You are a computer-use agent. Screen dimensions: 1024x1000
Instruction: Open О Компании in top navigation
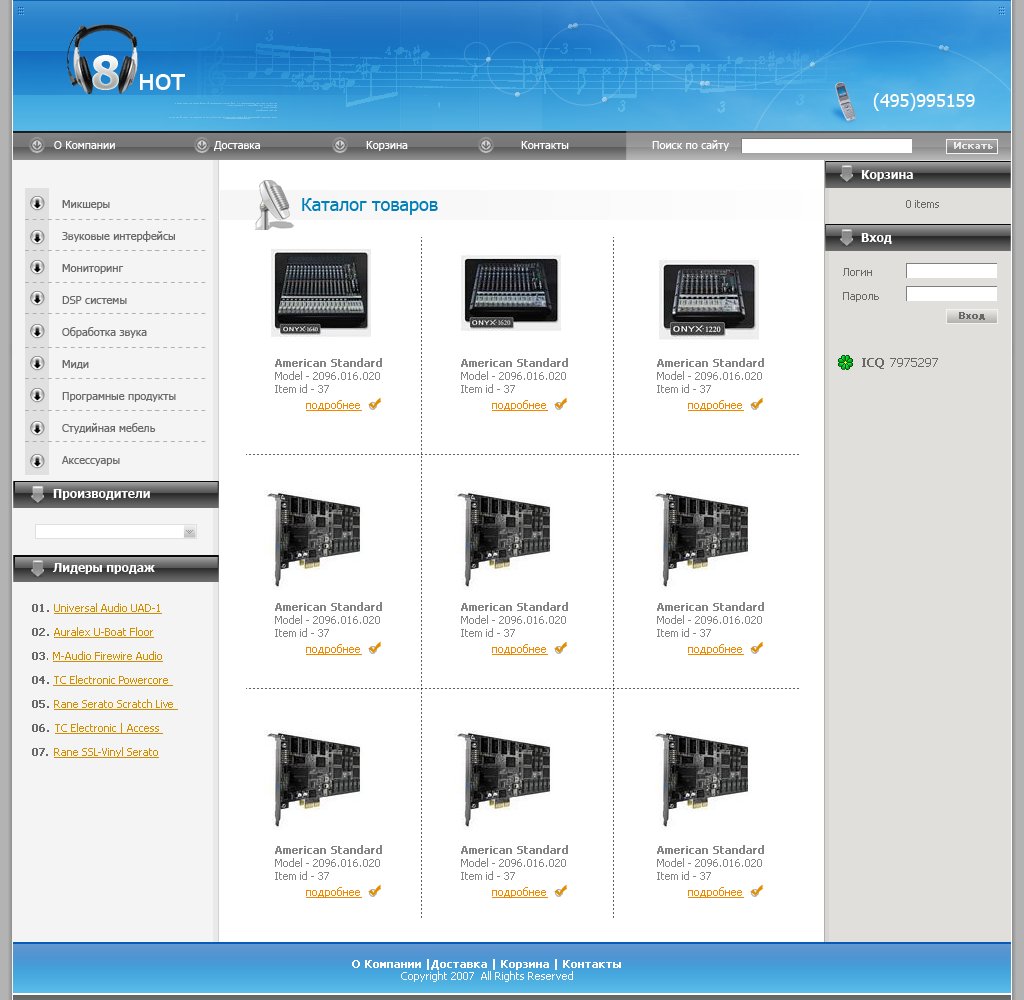click(x=84, y=145)
